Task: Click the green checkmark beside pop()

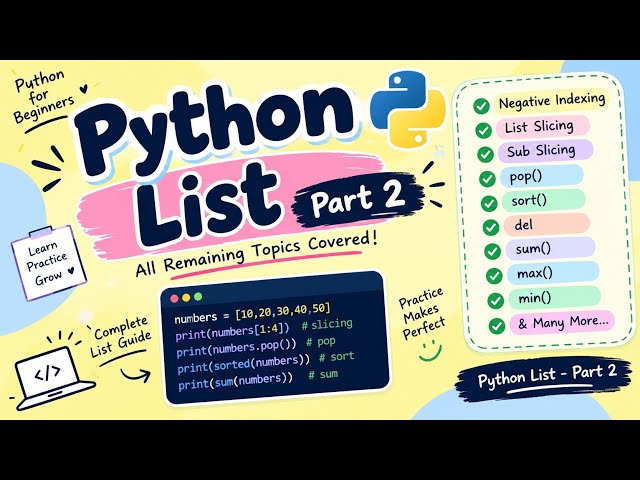Action: click(487, 179)
